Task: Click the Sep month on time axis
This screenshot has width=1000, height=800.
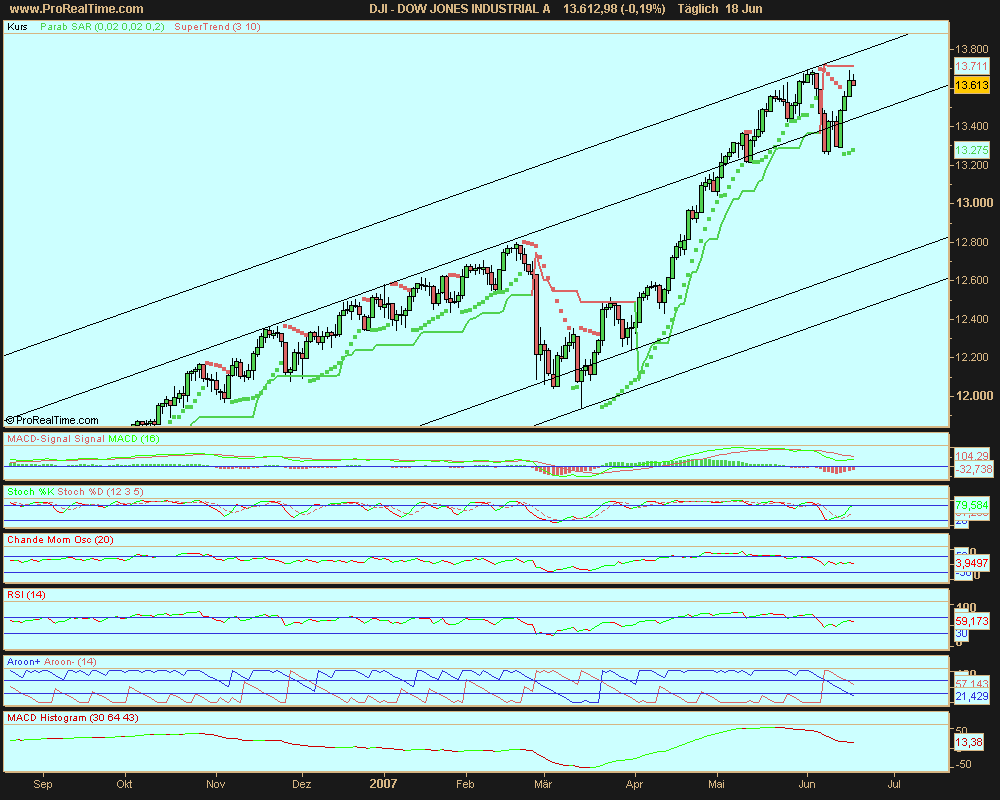Action: click(43, 784)
